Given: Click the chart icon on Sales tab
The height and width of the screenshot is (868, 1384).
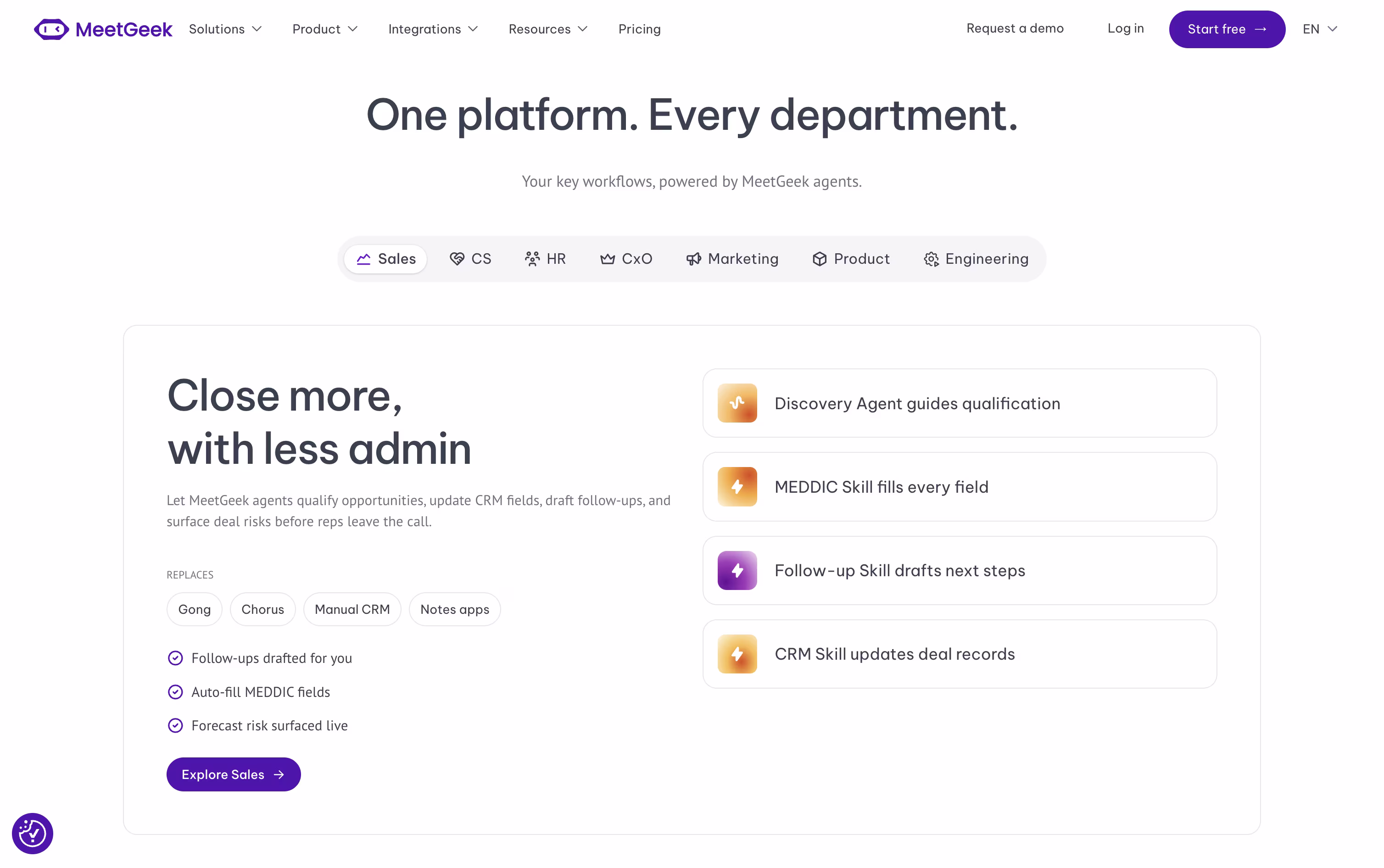Looking at the screenshot, I should pos(363,259).
